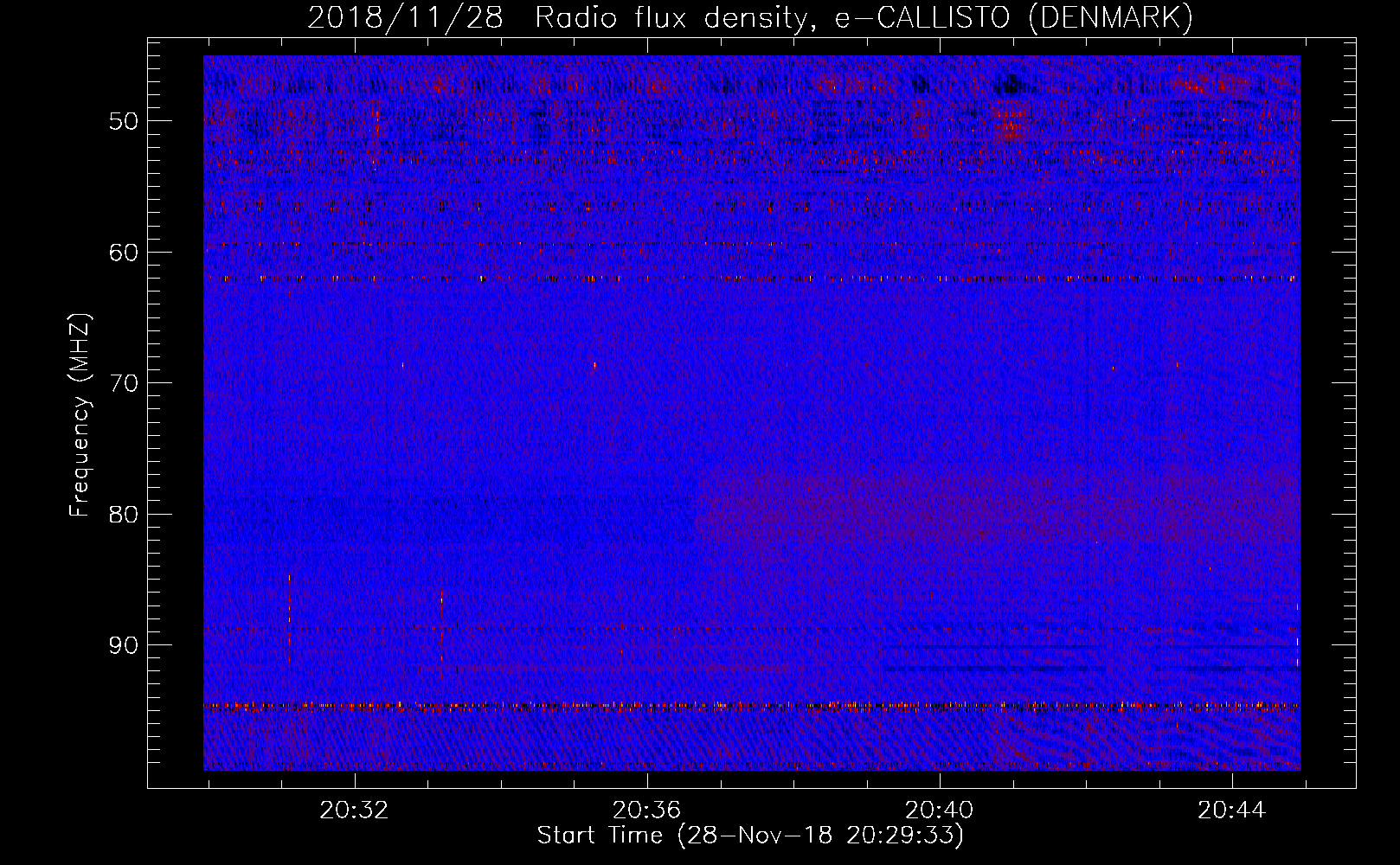Click the 20:40 time tick label
The height and width of the screenshot is (865, 1400).
pos(939,811)
